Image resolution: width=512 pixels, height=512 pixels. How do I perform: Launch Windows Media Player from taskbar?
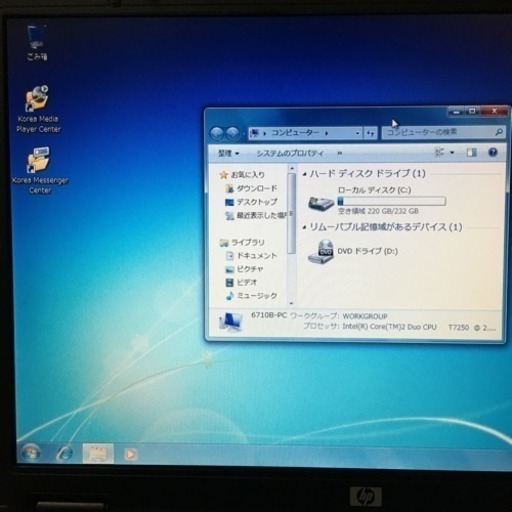[130, 454]
